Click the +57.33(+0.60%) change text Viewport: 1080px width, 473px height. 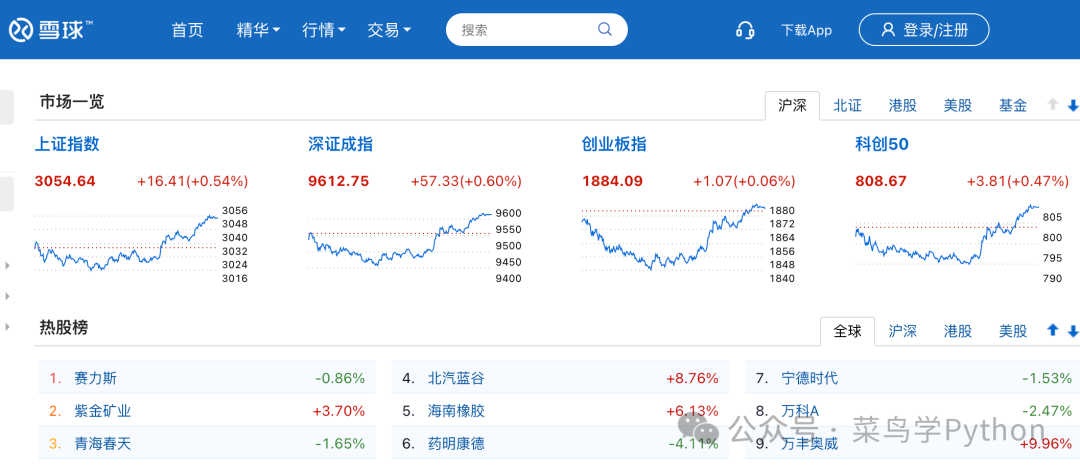(466, 182)
